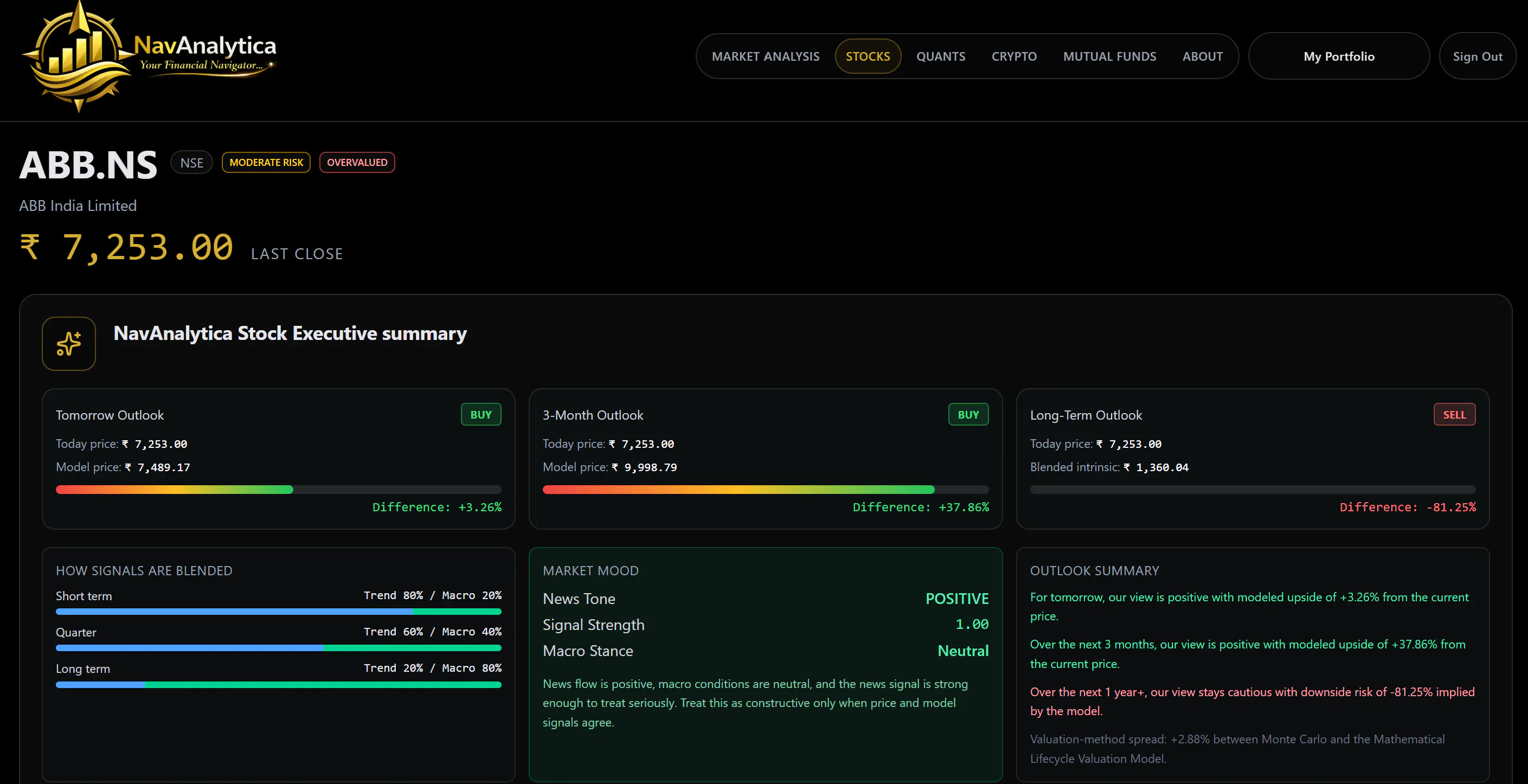Click the Overvalued badge
Viewport: 1528px width, 784px height.
click(x=357, y=163)
